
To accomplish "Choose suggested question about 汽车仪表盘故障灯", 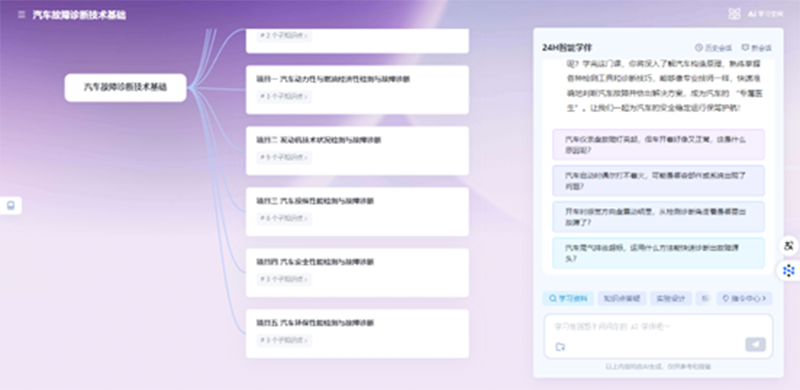I will click(x=658, y=144).
